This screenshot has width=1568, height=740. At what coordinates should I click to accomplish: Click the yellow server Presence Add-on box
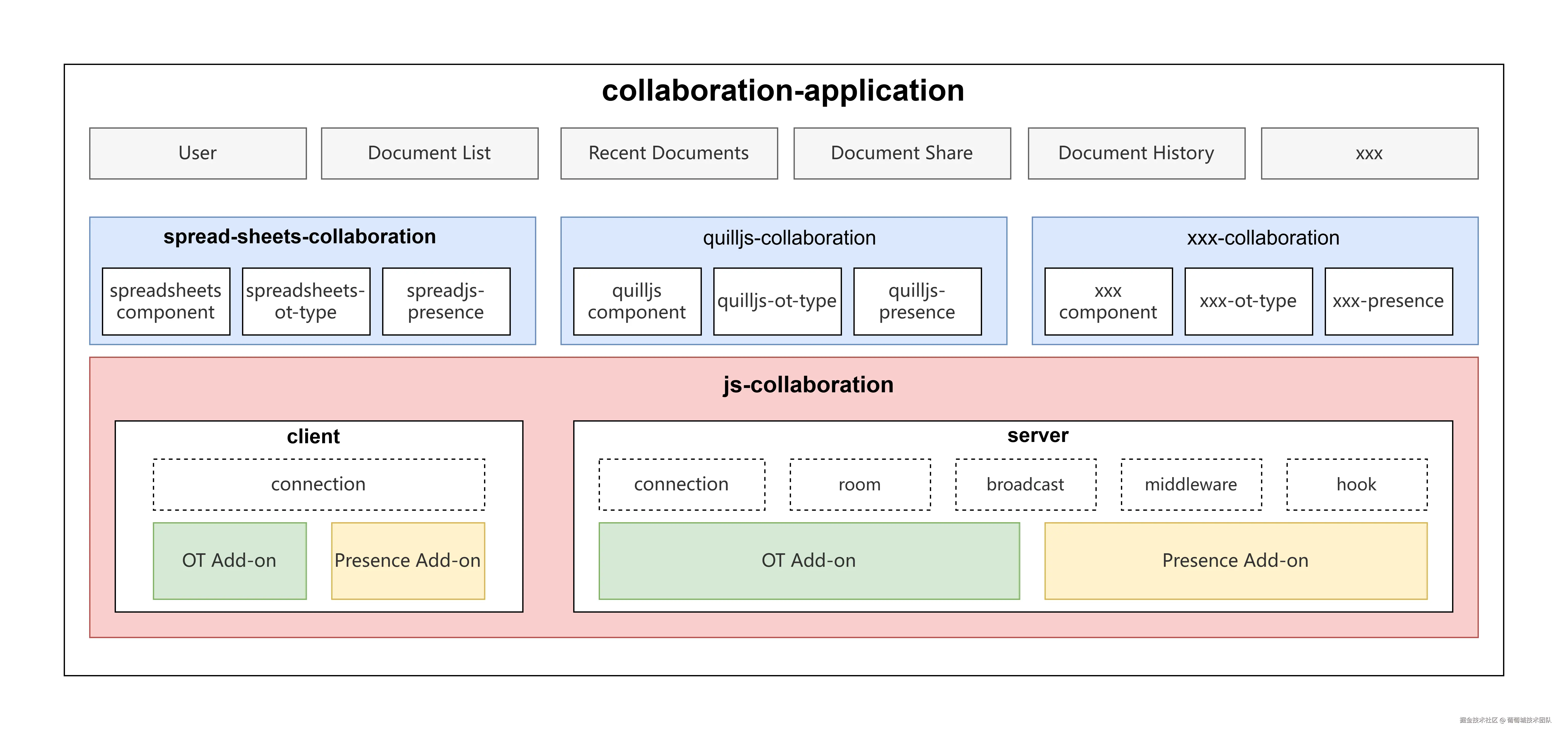[1236, 560]
